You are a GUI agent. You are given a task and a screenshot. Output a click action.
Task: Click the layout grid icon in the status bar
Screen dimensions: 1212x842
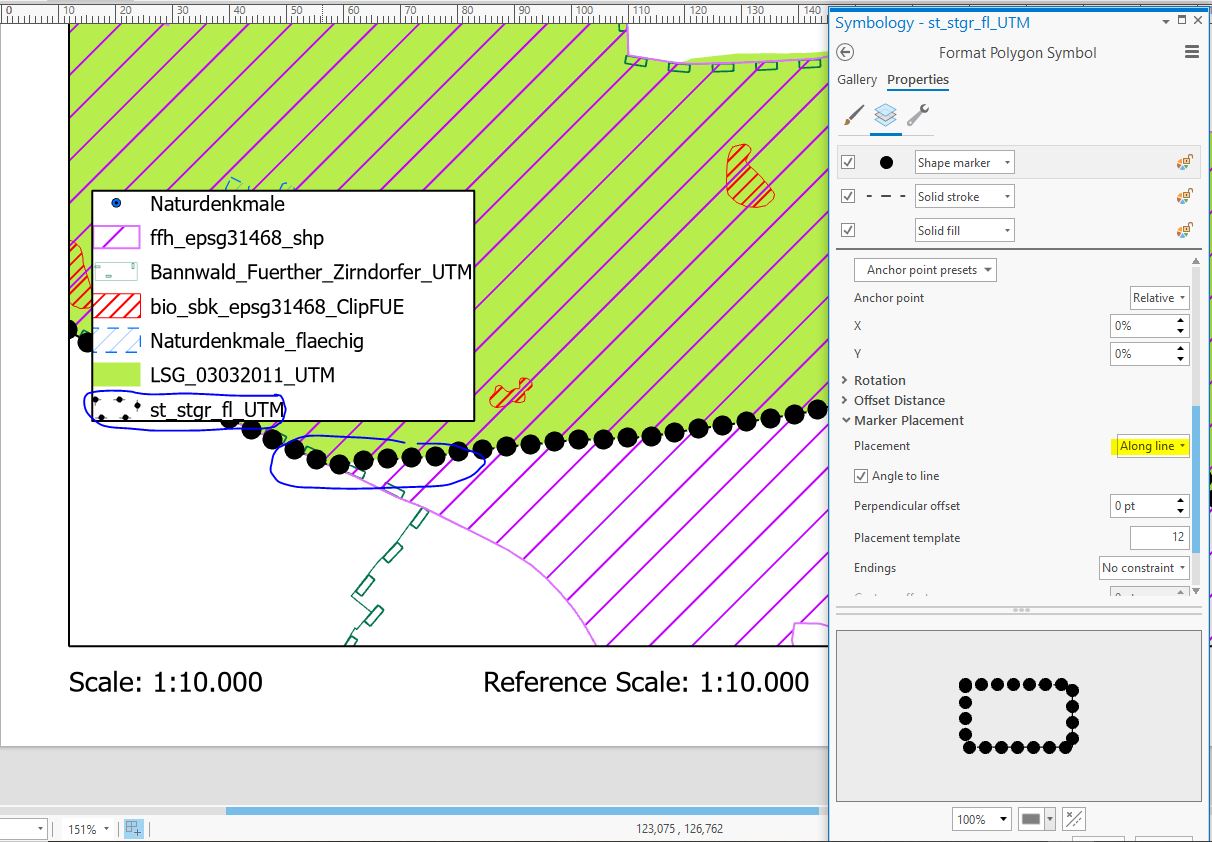click(133, 828)
